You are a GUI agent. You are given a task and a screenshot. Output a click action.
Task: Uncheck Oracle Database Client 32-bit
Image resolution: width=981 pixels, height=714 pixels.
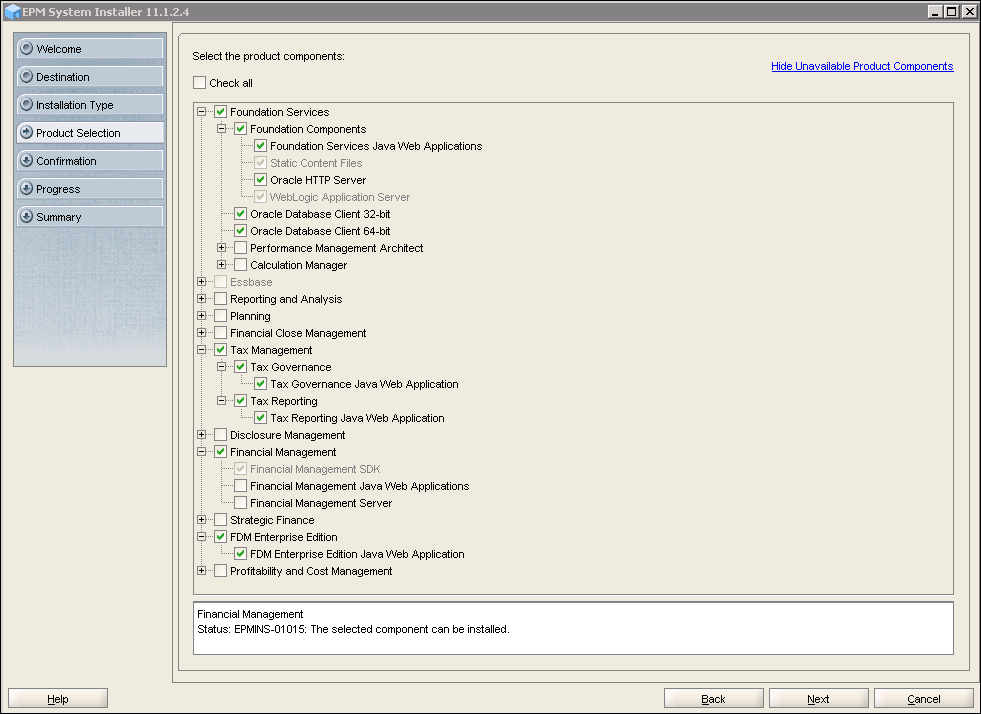240,213
